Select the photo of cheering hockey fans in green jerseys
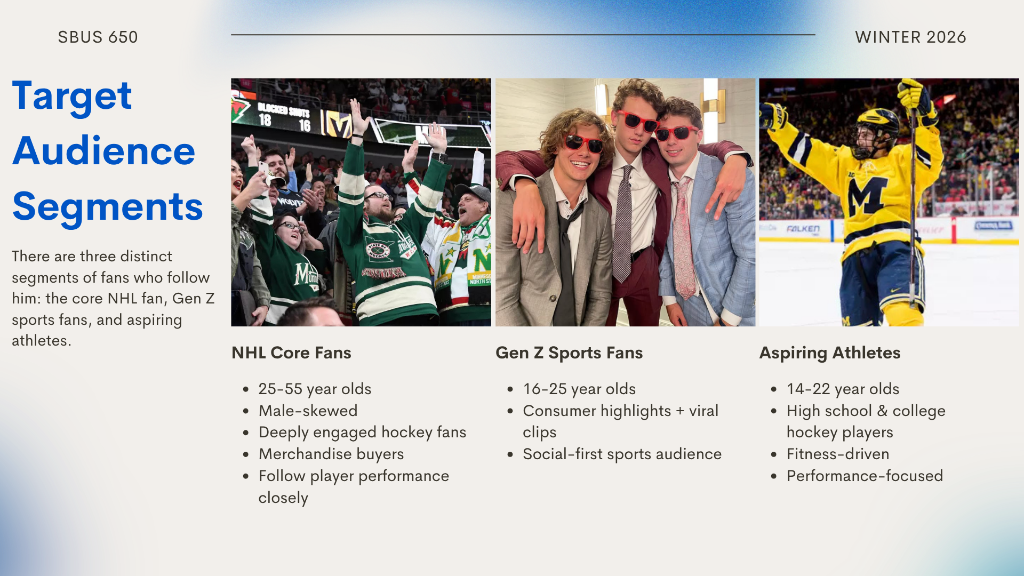 click(361, 202)
